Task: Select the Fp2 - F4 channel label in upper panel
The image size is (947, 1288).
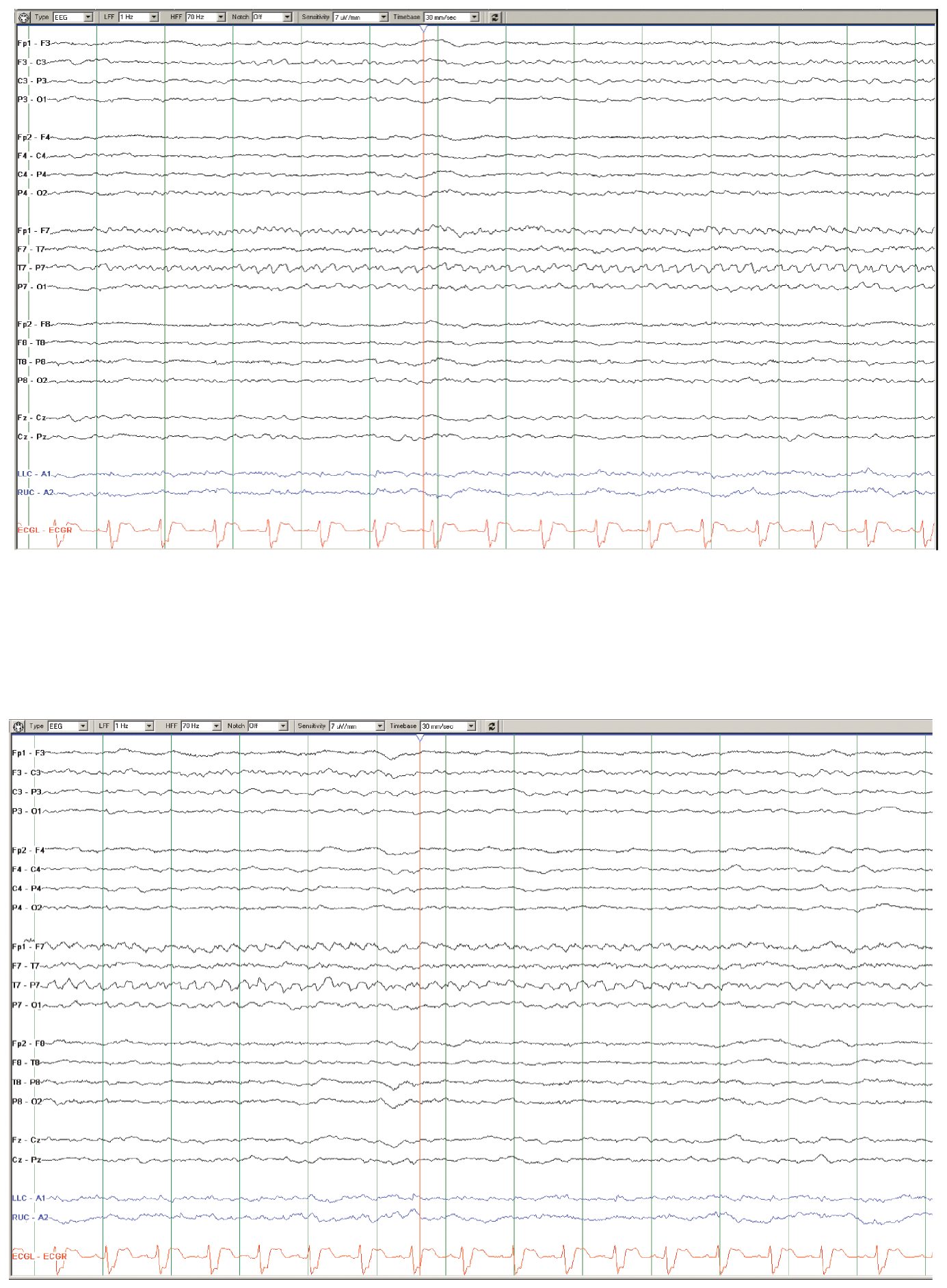Action: tap(34, 137)
